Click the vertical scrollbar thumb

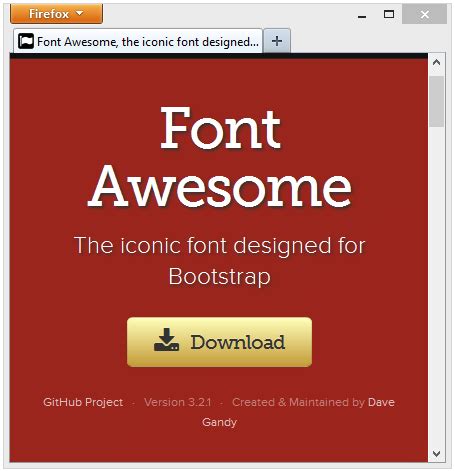(x=436, y=101)
